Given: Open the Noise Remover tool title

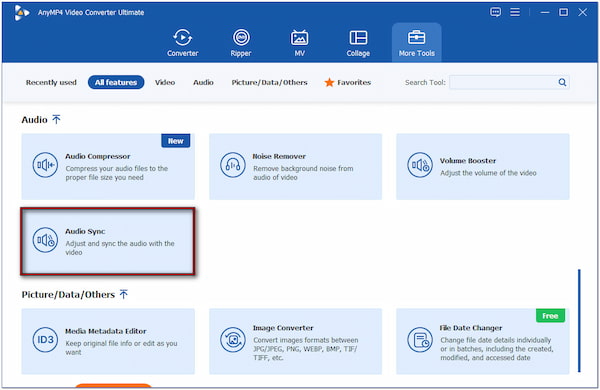Looking at the screenshot, I should coord(279,156).
